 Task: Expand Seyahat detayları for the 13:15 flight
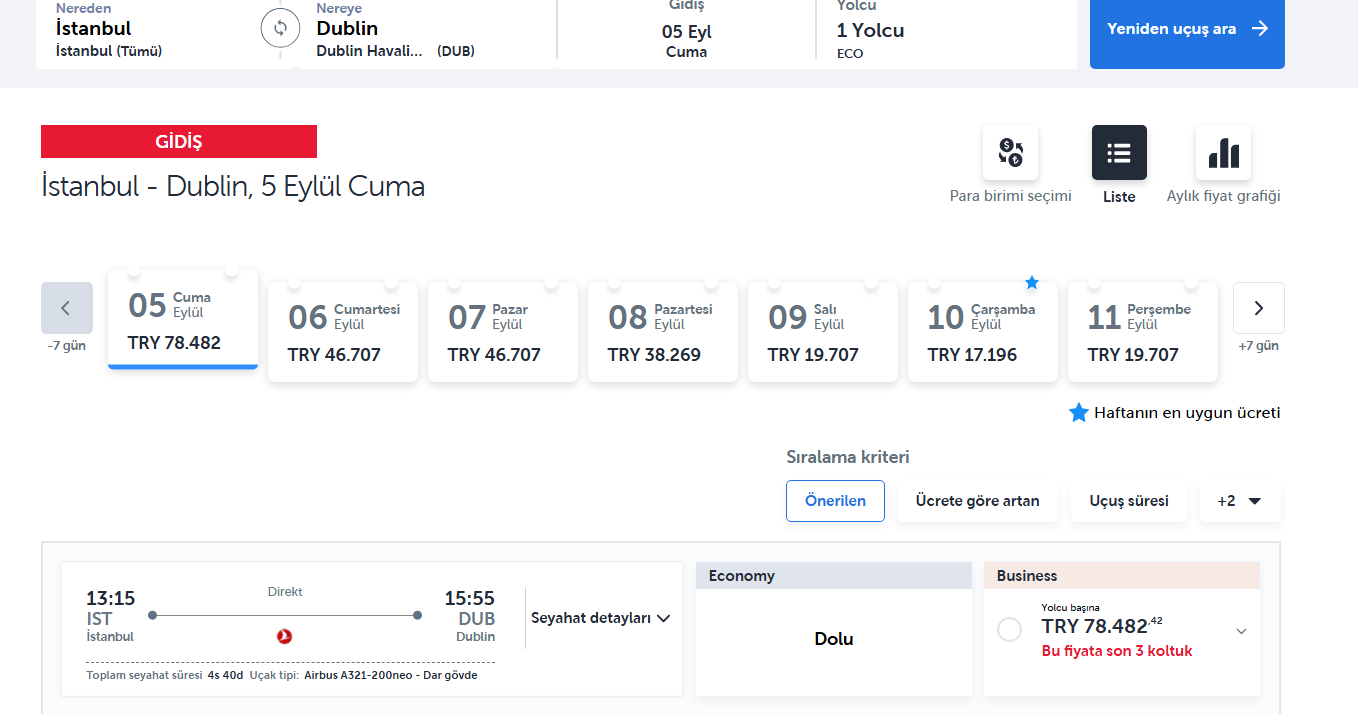tap(600, 618)
